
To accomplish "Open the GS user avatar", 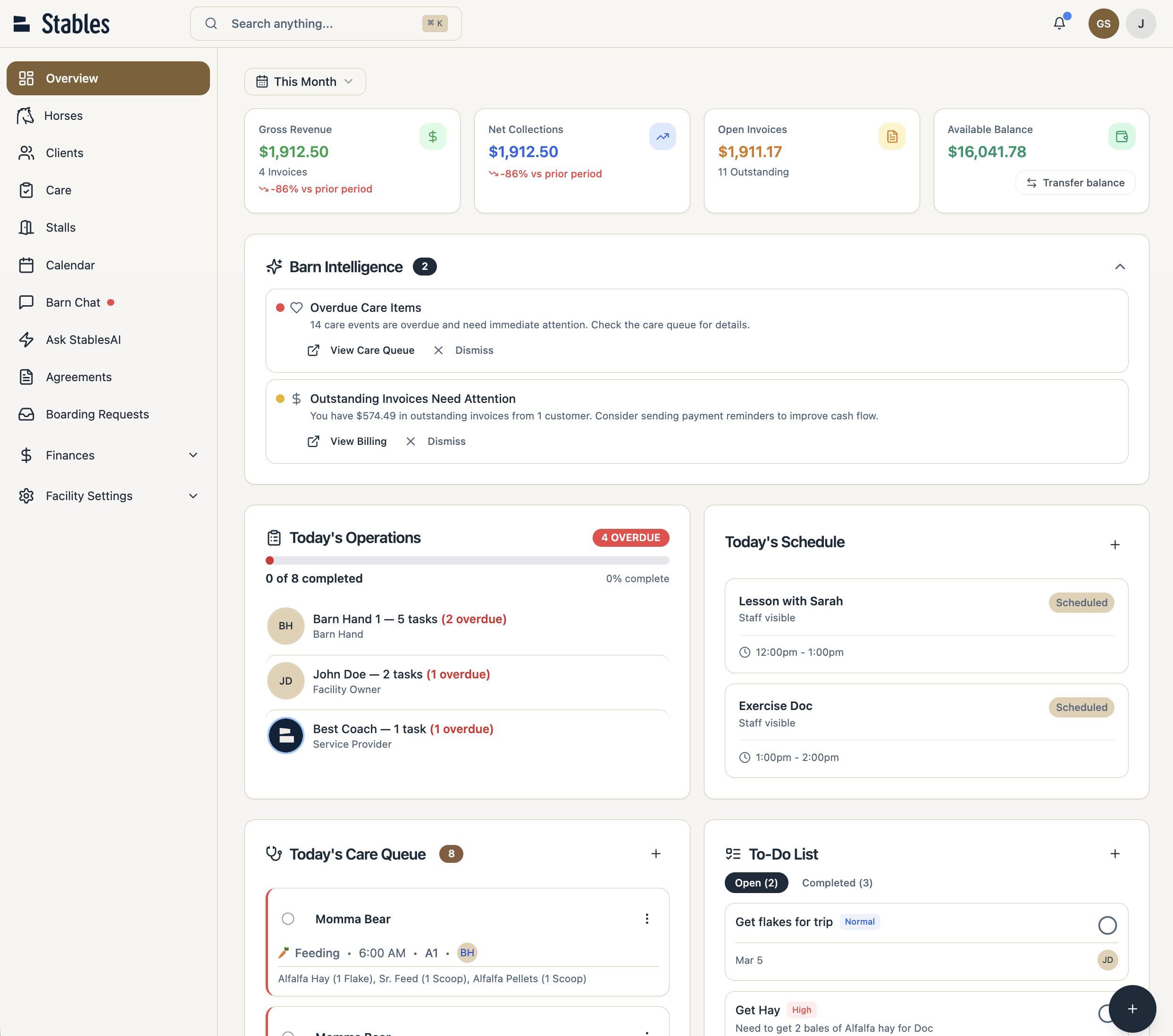I will pyautogui.click(x=1103, y=24).
